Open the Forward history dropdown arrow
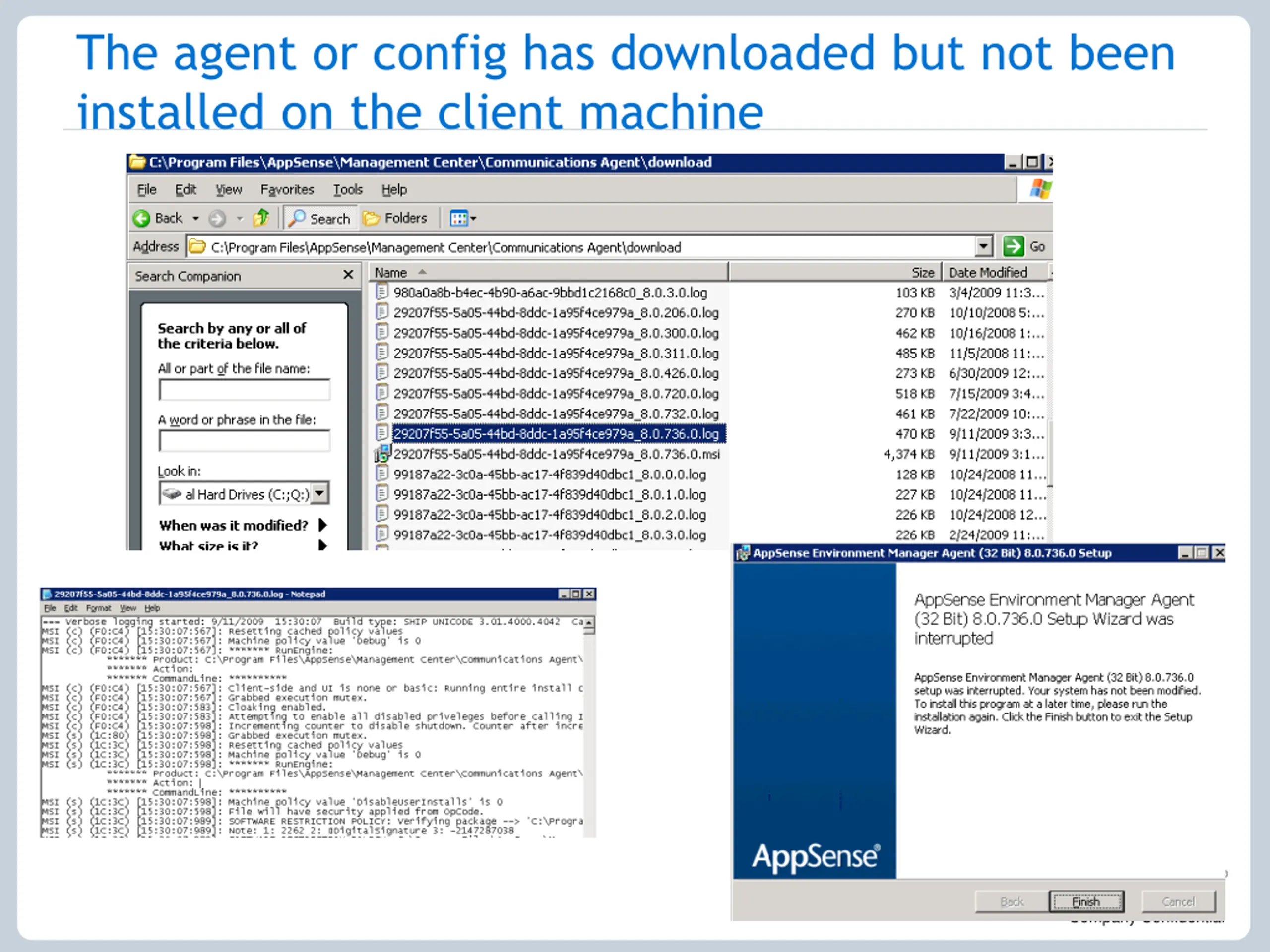Viewport: 1270px width, 952px height. tap(240, 219)
